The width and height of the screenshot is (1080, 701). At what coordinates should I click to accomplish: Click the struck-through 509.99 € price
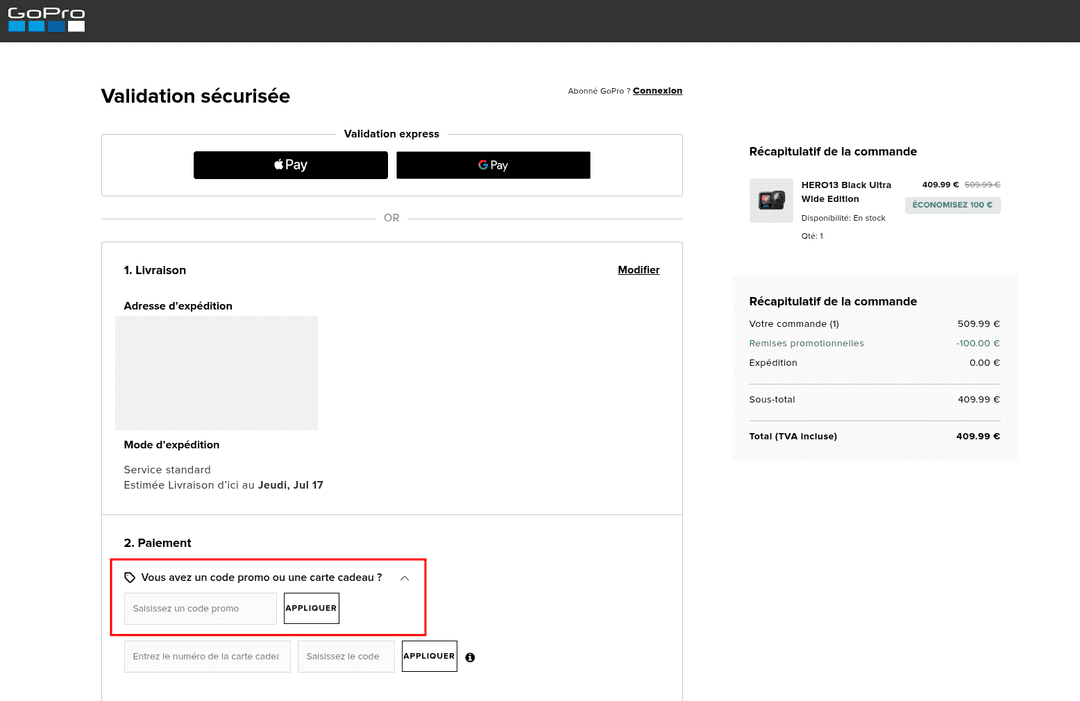tap(982, 185)
